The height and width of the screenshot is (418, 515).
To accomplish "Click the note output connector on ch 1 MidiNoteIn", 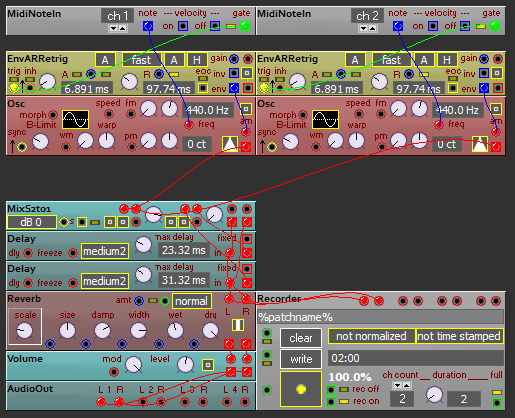I will [x=148, y=26].
